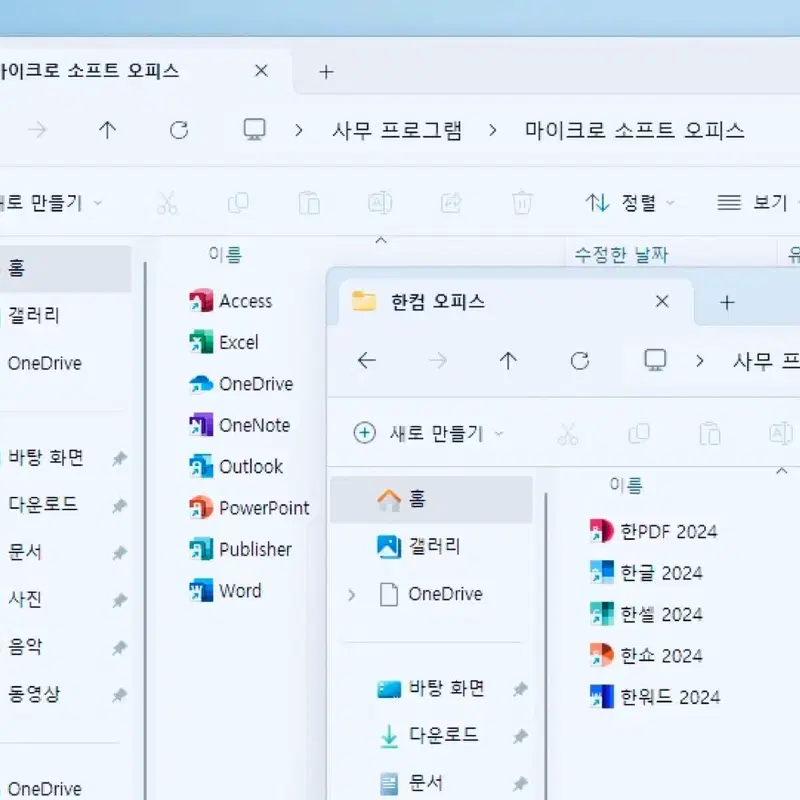Click Rename icon in 마이크로 소프트 오피스 toolbar

380,203
